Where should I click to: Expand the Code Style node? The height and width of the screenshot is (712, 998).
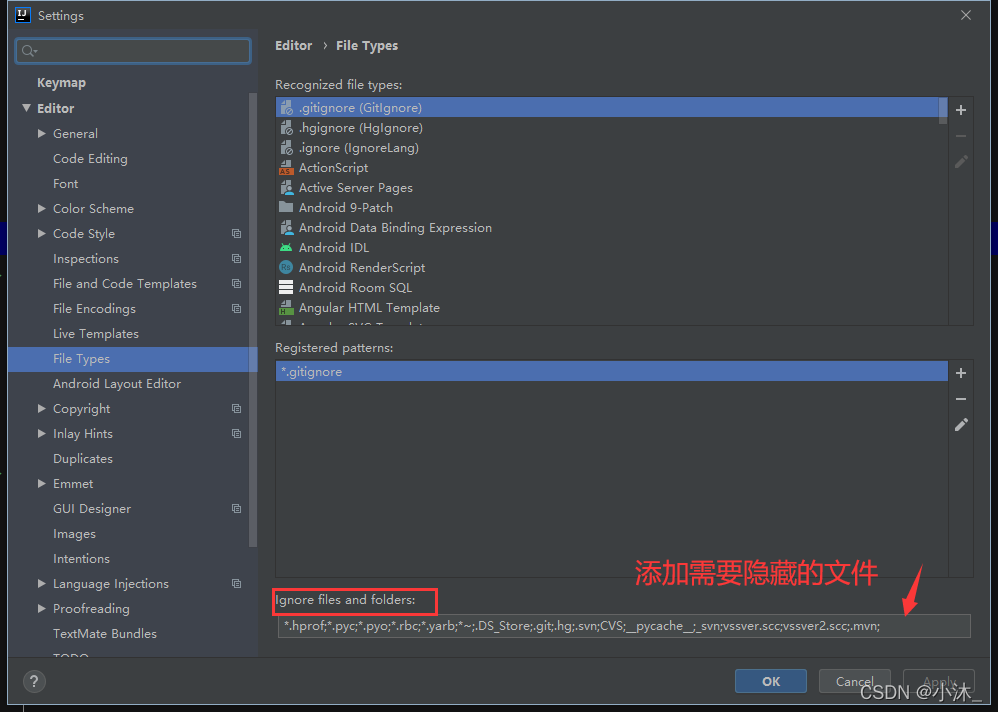click(x=41, y=234)
